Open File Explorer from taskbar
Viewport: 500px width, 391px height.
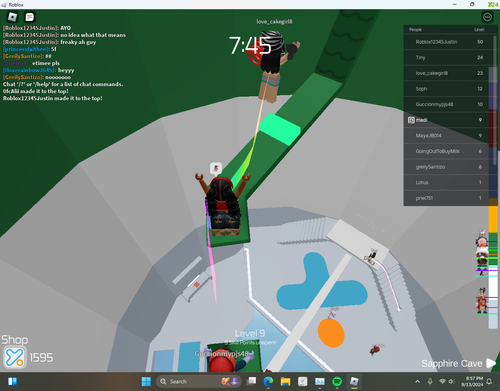[285, 381]
